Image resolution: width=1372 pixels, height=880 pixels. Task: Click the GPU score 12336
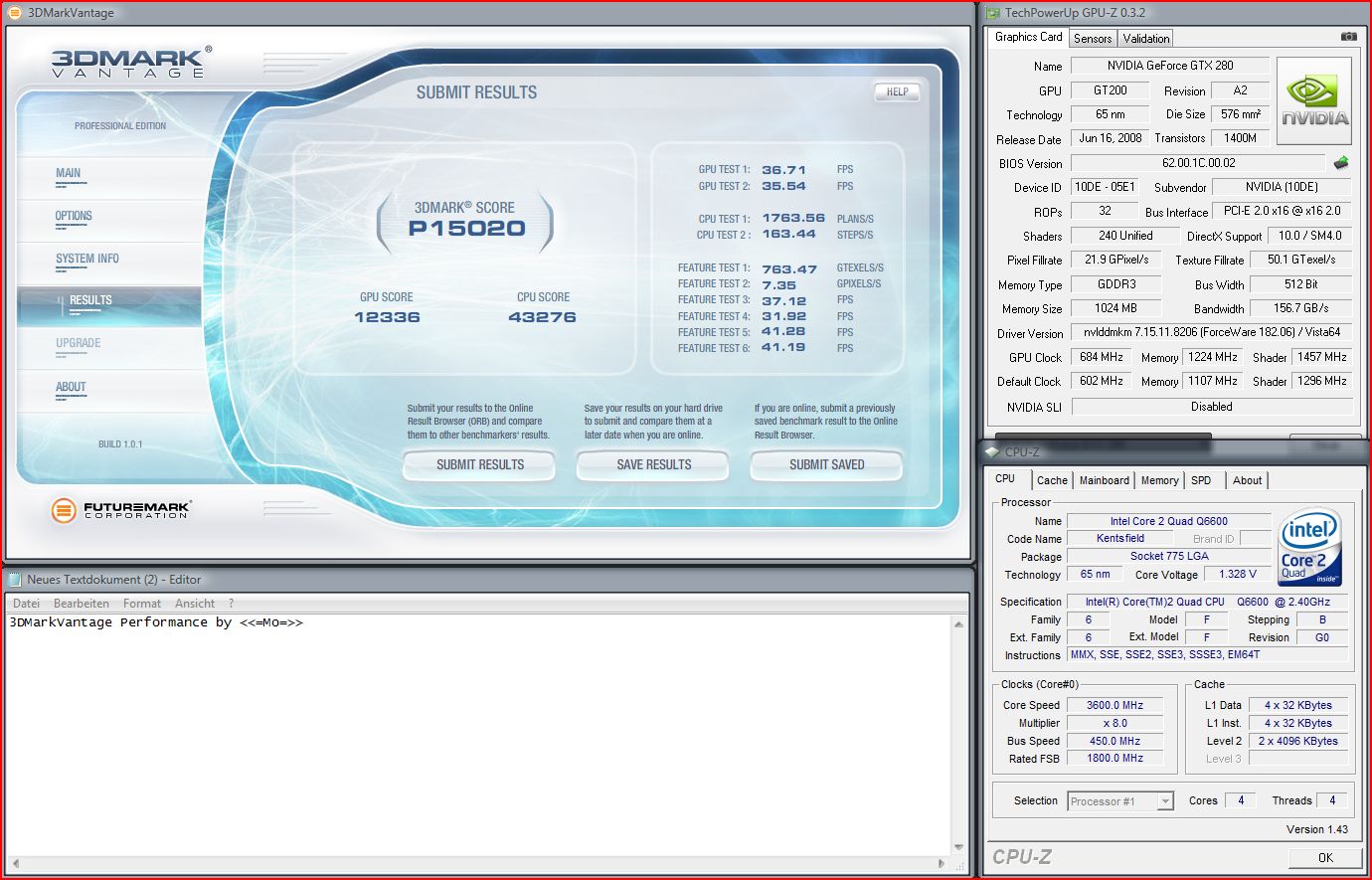(387, 317)
